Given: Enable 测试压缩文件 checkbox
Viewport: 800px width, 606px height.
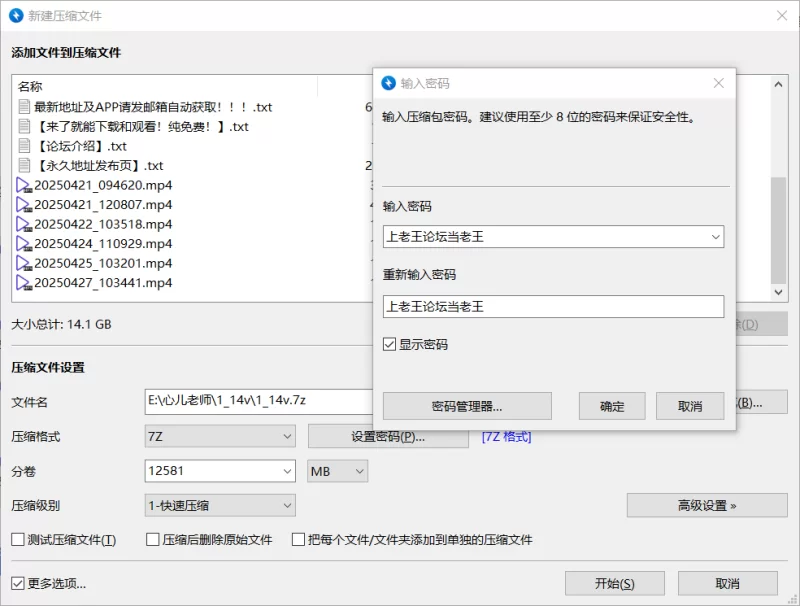Looking at the screenshot, I should pos(18,540).
